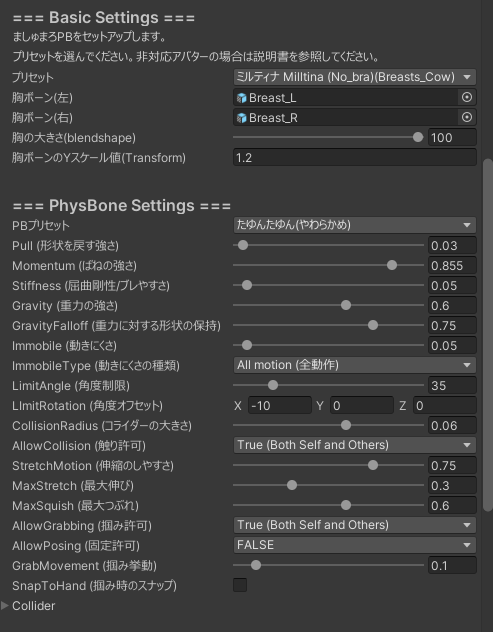Click the CollisionRadius slider handle

(346, 425)
